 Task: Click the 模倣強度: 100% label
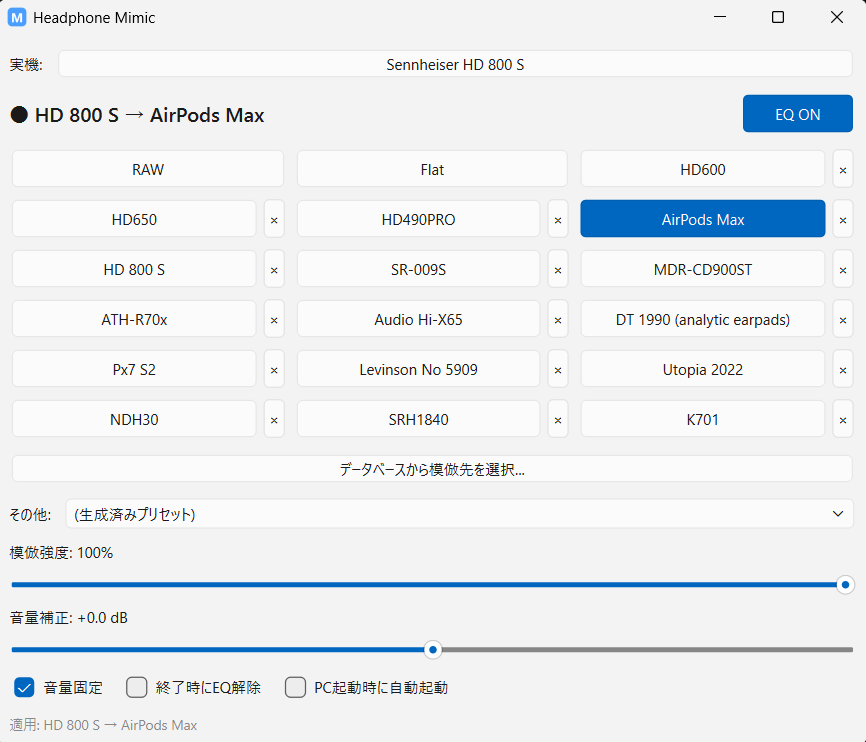click(61, 553)
